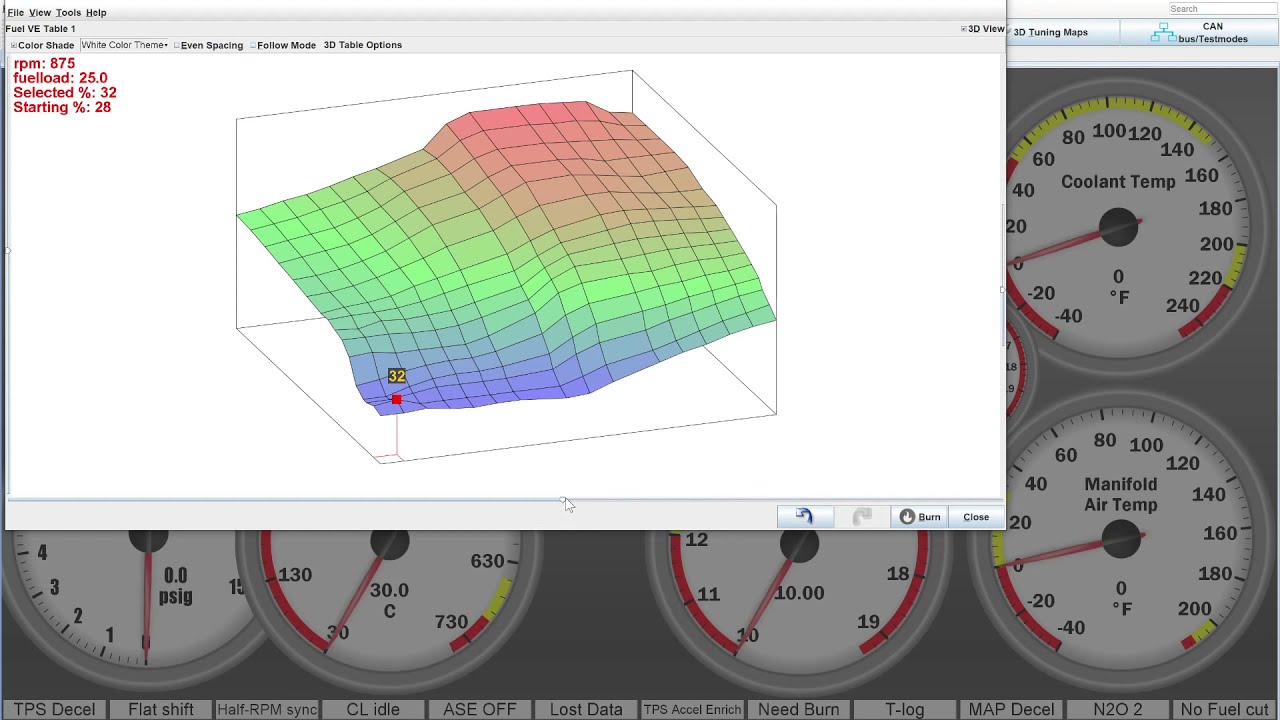Click the undo arrow button

coord(805,517)
